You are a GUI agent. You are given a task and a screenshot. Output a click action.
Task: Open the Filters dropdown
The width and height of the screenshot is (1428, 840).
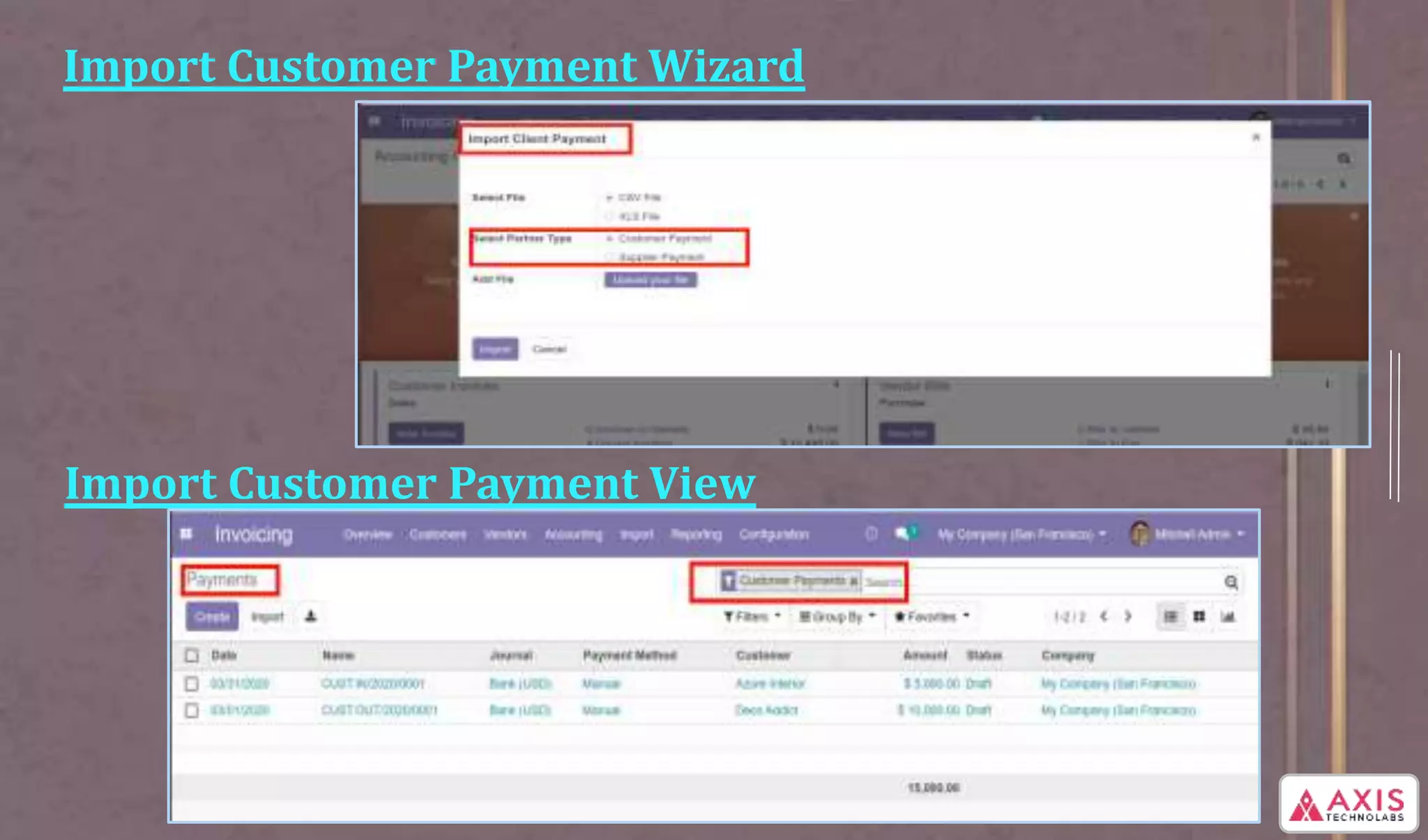pos(752,616)
